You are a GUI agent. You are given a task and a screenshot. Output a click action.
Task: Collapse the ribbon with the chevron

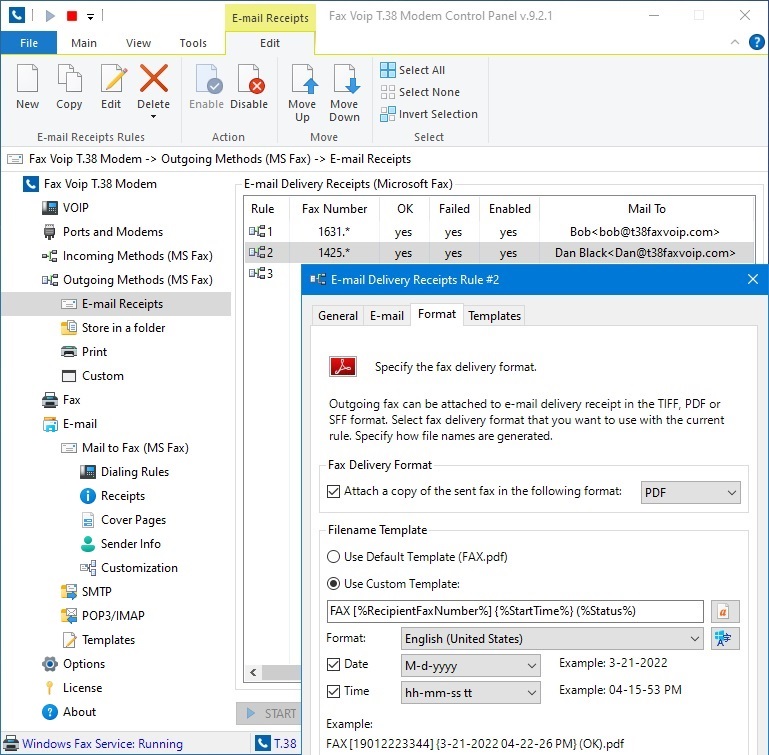[735, 42]
